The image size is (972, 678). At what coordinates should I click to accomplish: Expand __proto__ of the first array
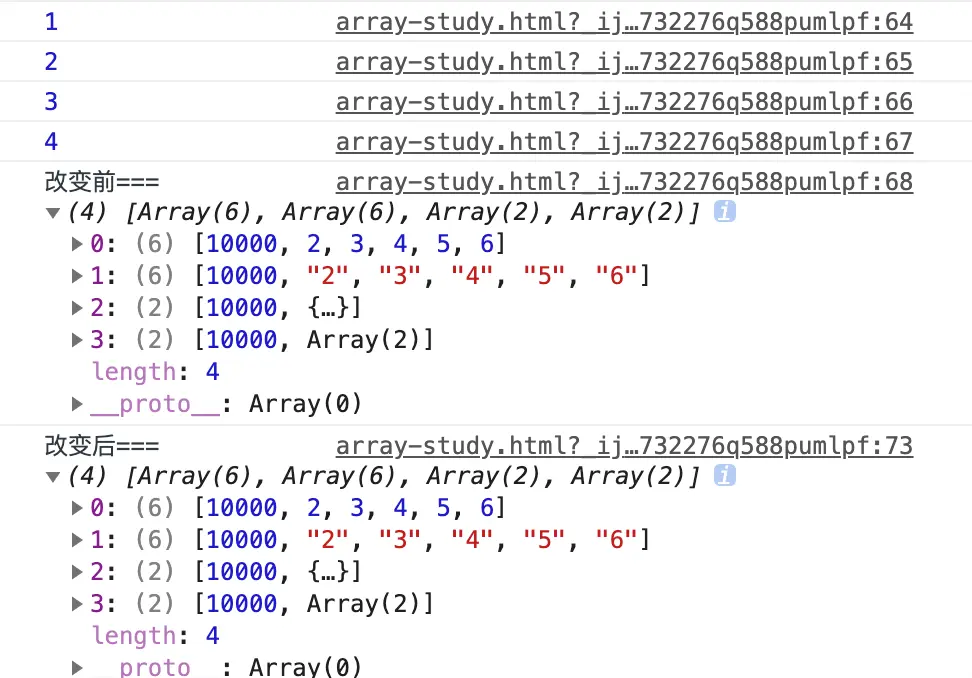point(78,403)
